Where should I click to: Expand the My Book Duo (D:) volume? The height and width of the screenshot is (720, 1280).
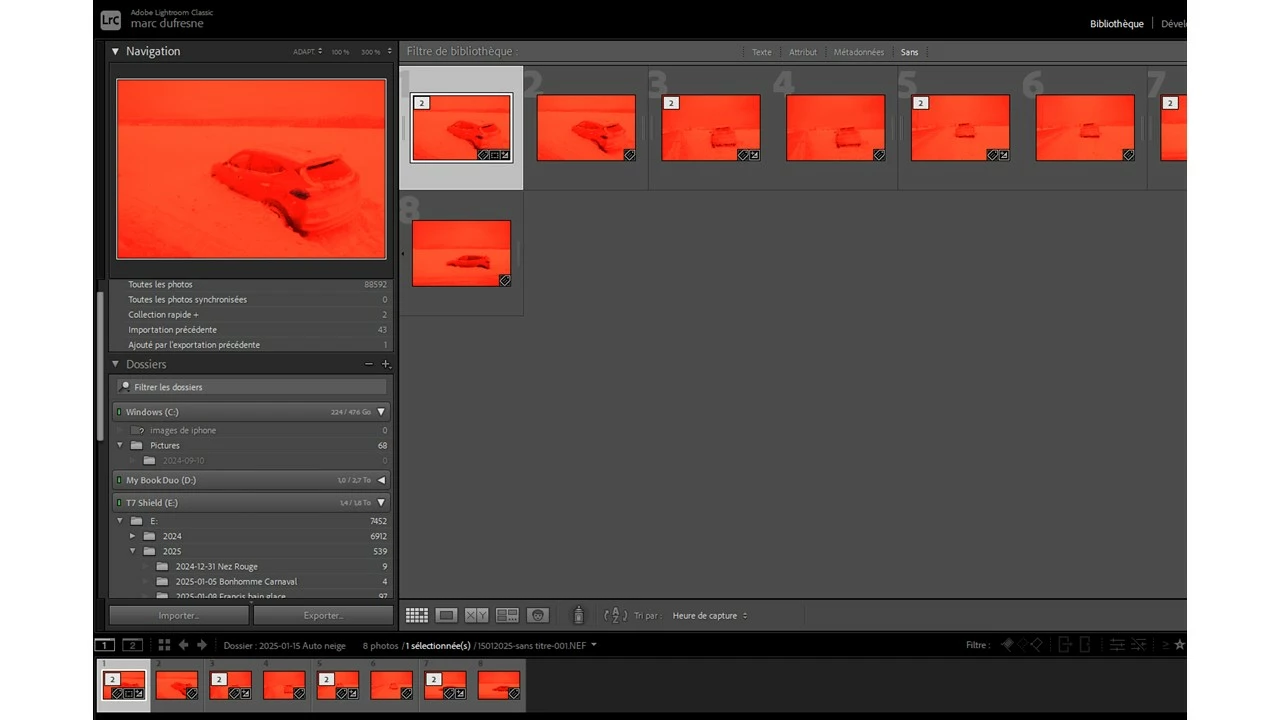pyautogui.click(x=381, y=480)
